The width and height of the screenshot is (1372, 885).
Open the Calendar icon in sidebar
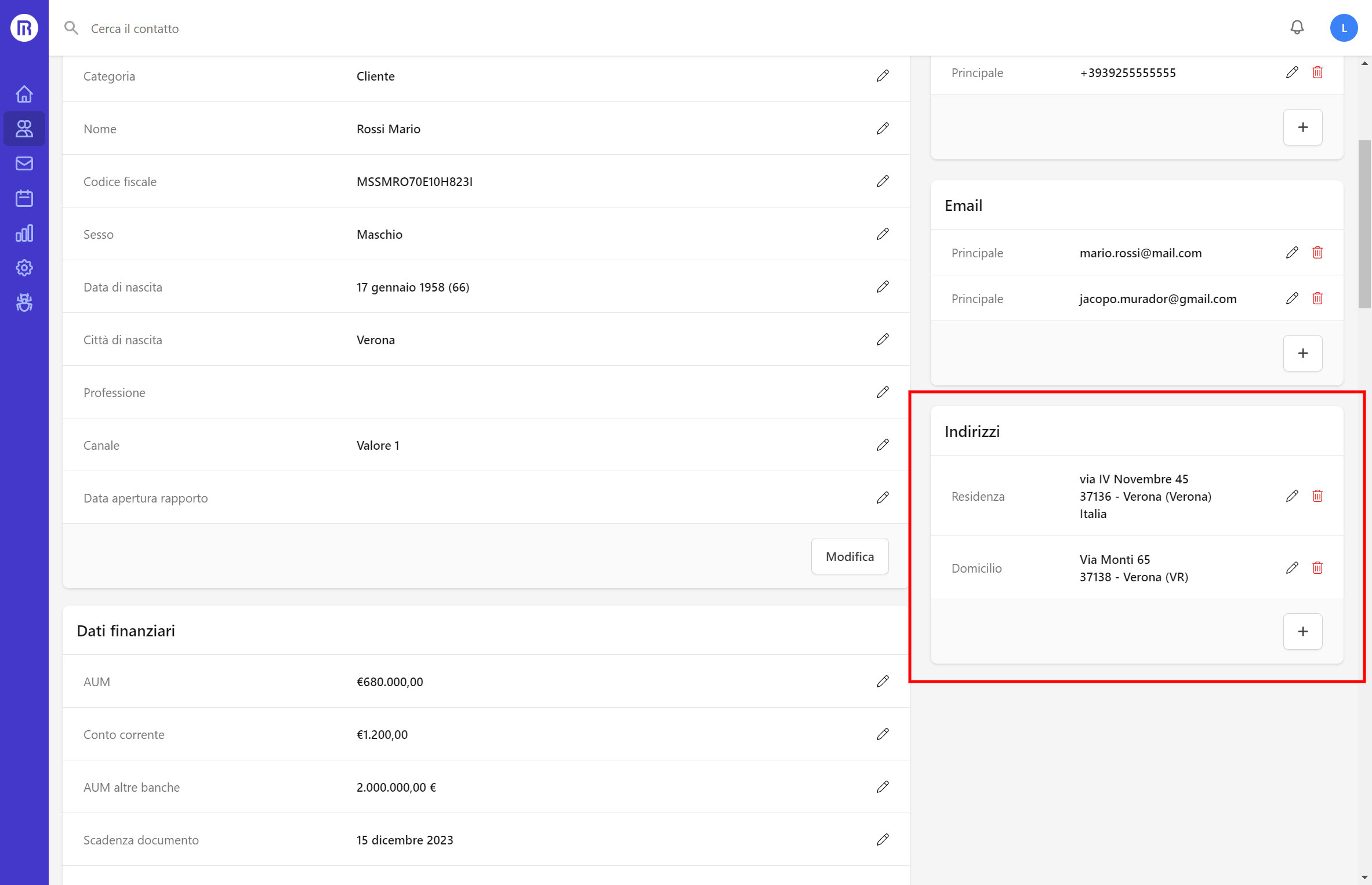[24, 198]
